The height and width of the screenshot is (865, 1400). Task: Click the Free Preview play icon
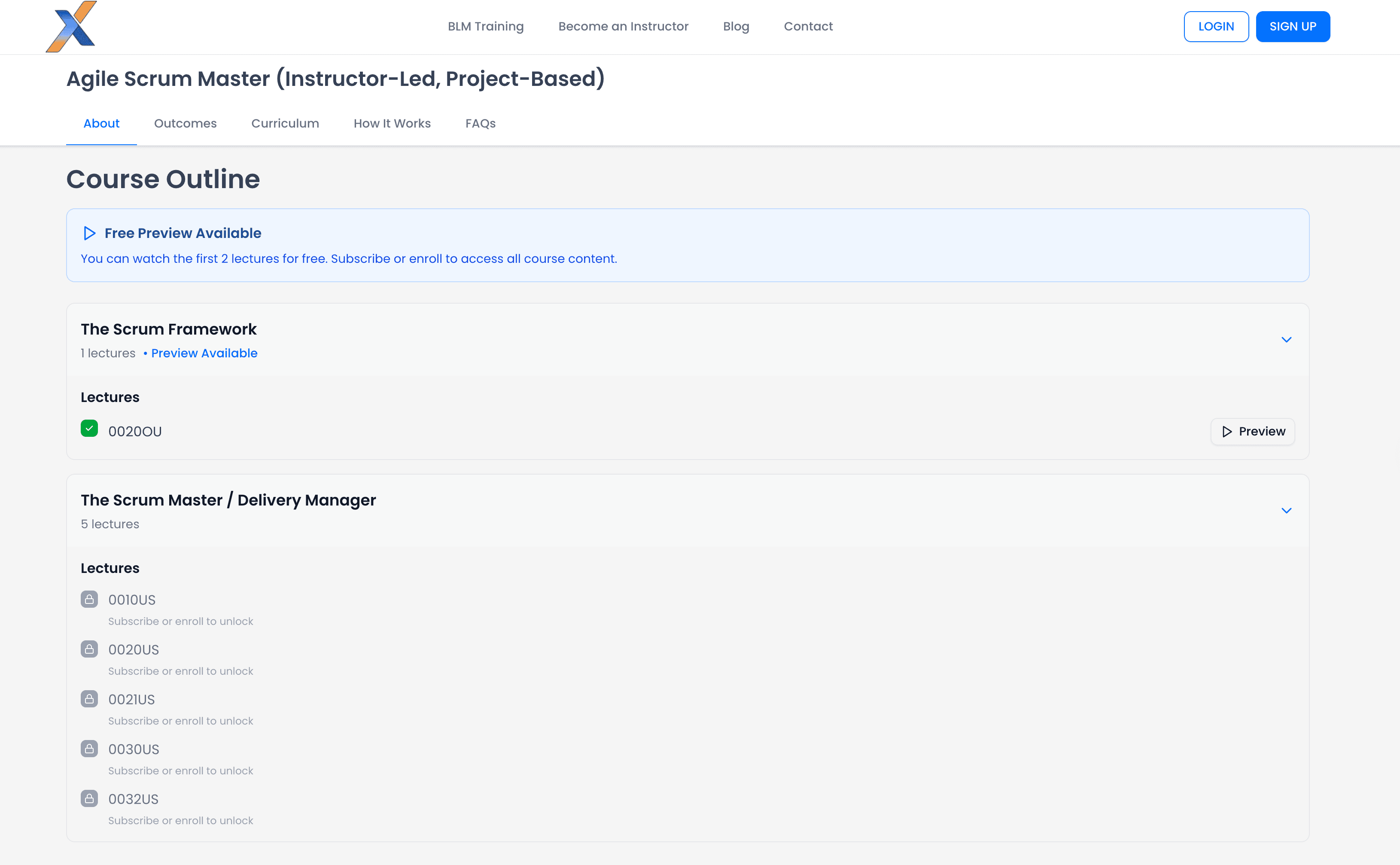click(x=89, y=233)
